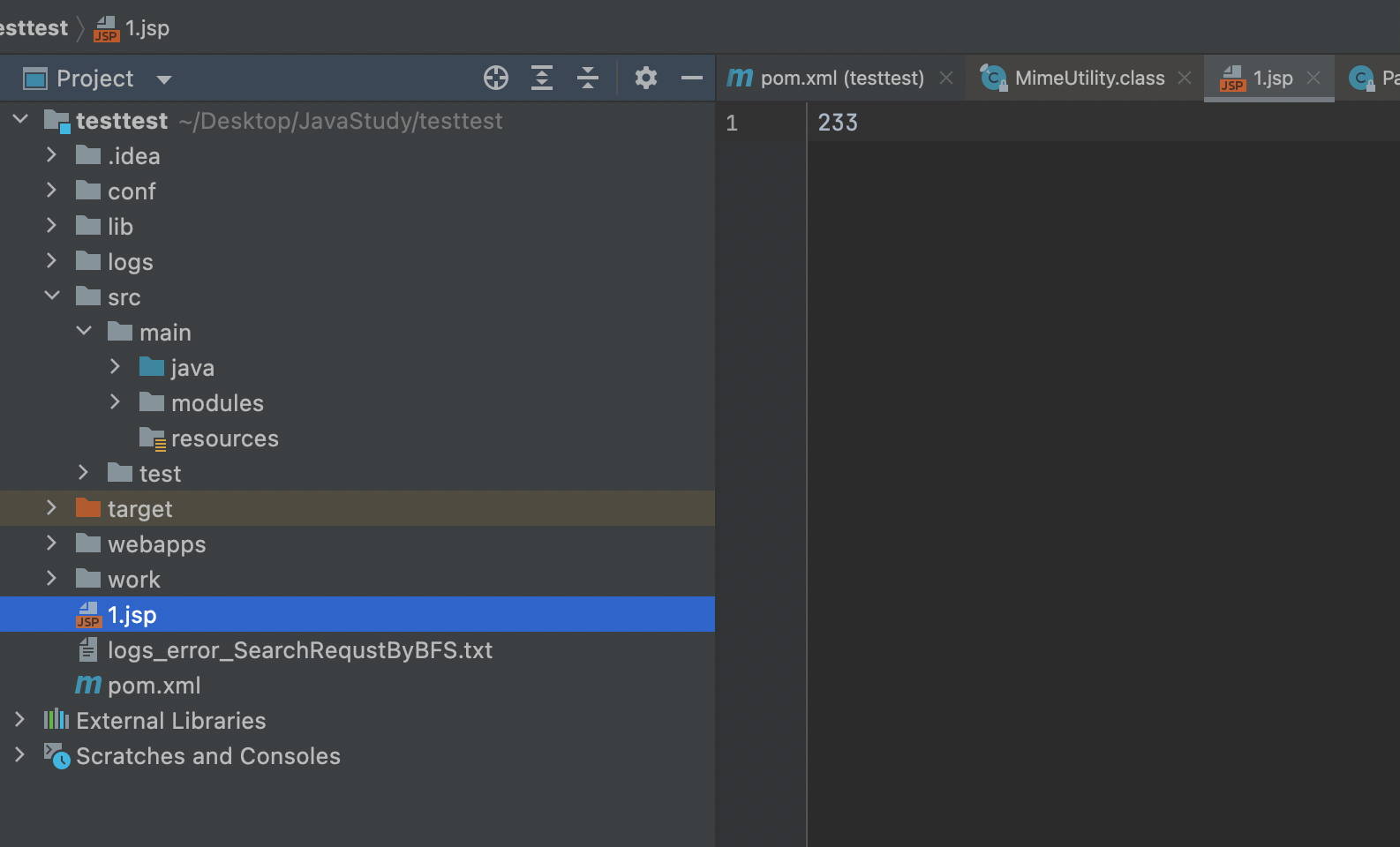The image size is (1400, 847).
Task: Open Project panel settings gear
Action: tap(646, 78)
